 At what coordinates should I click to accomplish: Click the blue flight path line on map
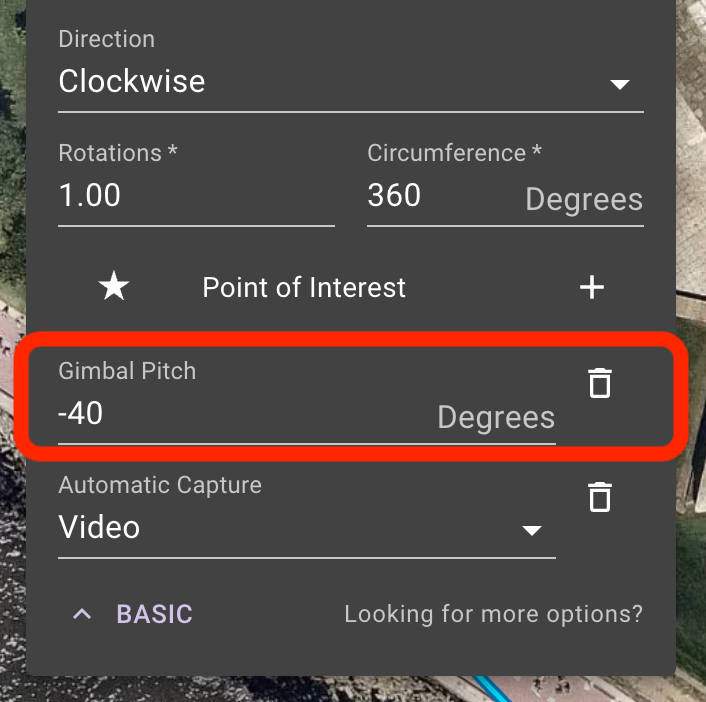[x=493, y=689]
